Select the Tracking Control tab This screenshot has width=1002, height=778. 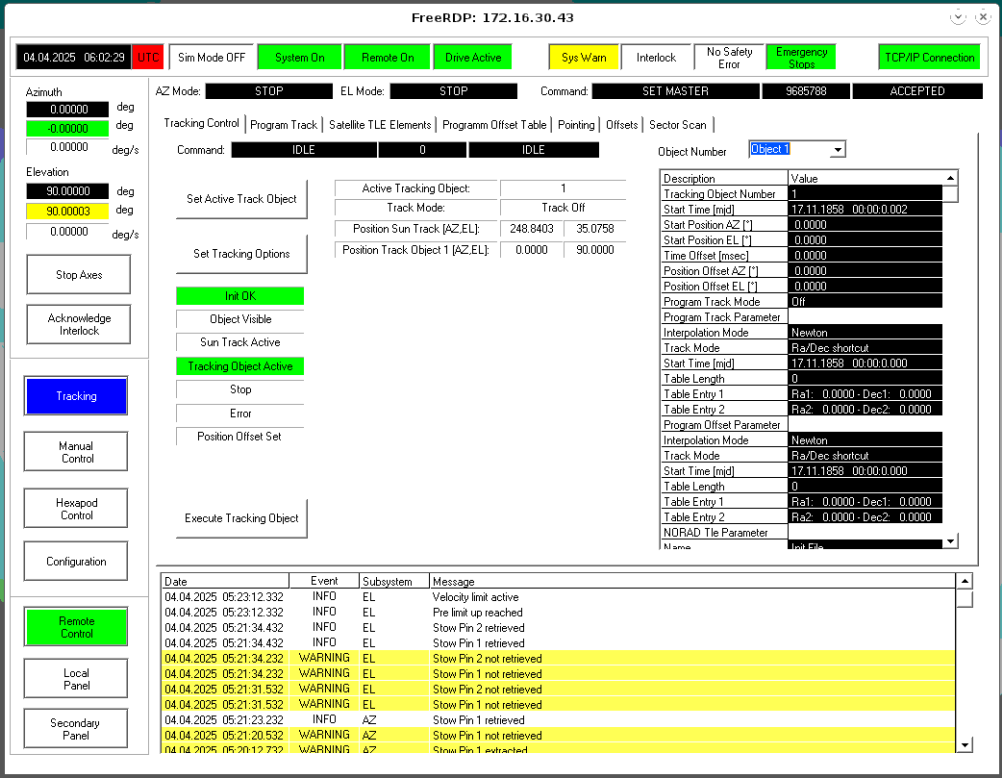pos(201,123)
